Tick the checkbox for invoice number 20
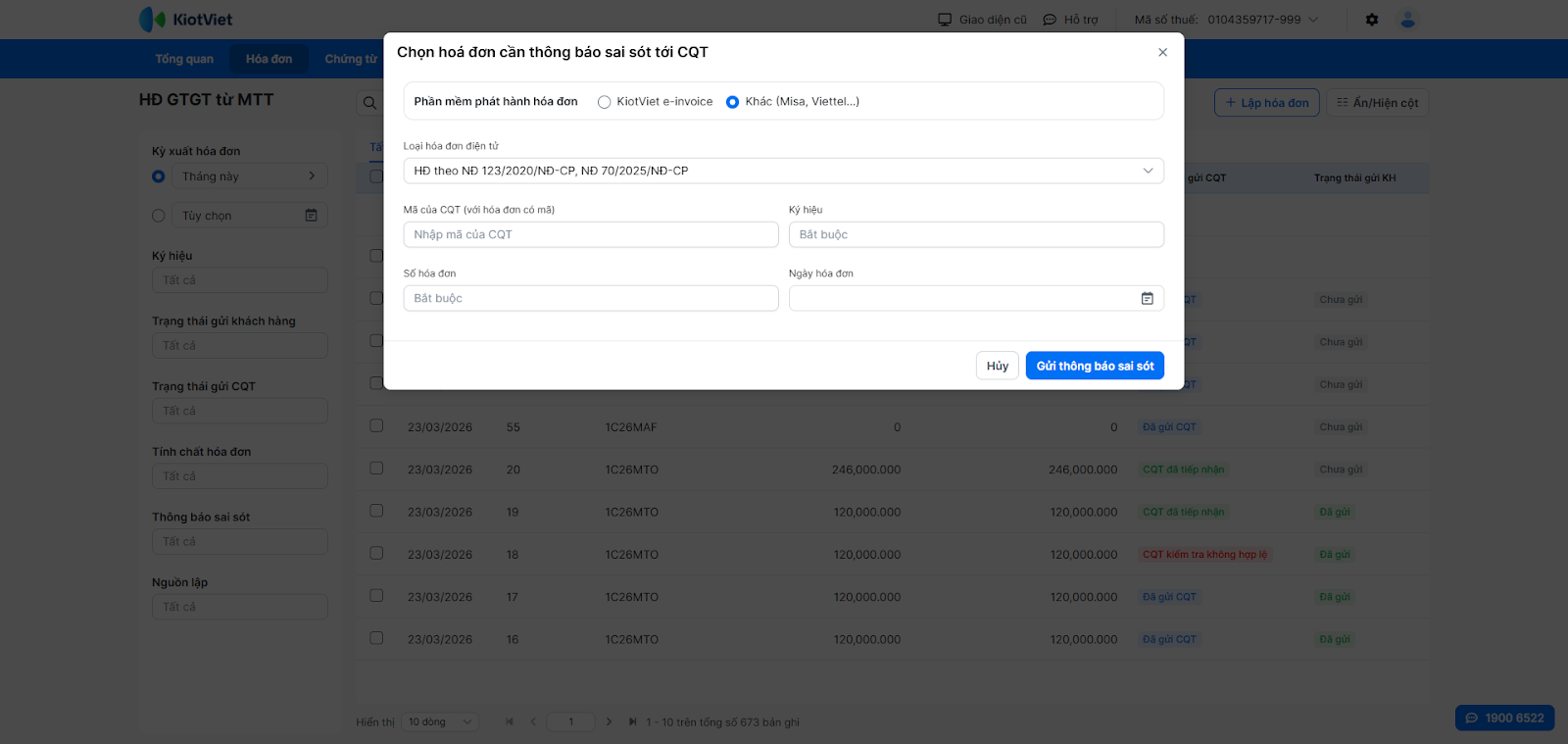The height and width of the screenshot is (744, 1568). coord(376,469)
